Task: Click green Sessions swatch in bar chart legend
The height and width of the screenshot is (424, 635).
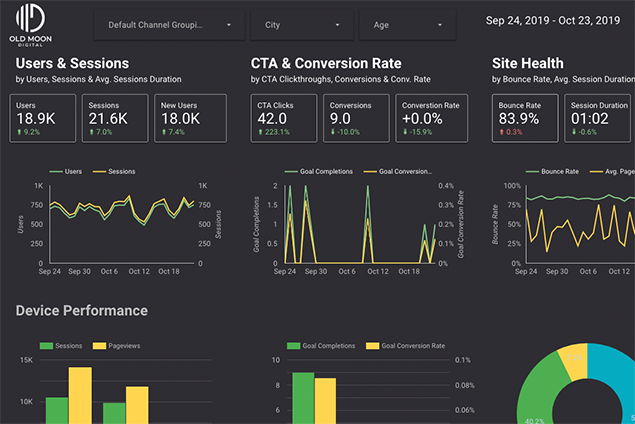Action: pos(46,346)
